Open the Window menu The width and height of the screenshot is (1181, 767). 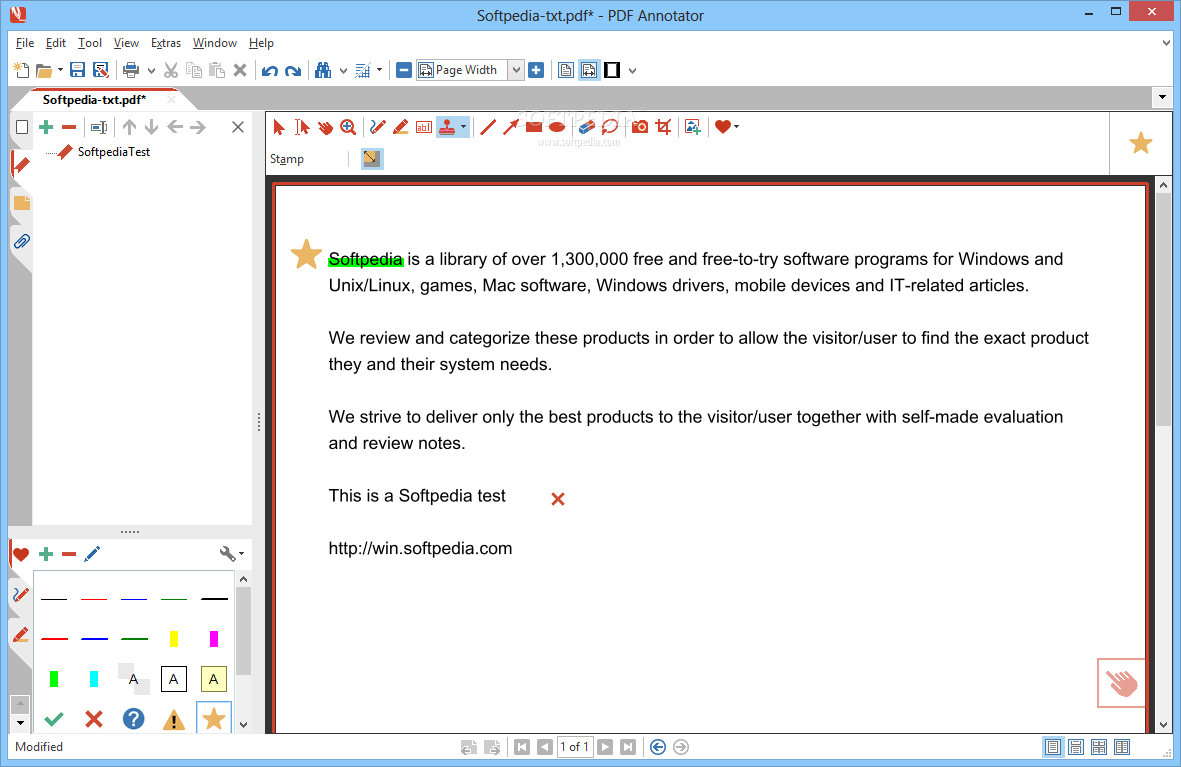pyautogui.click(x=215, y=43)
